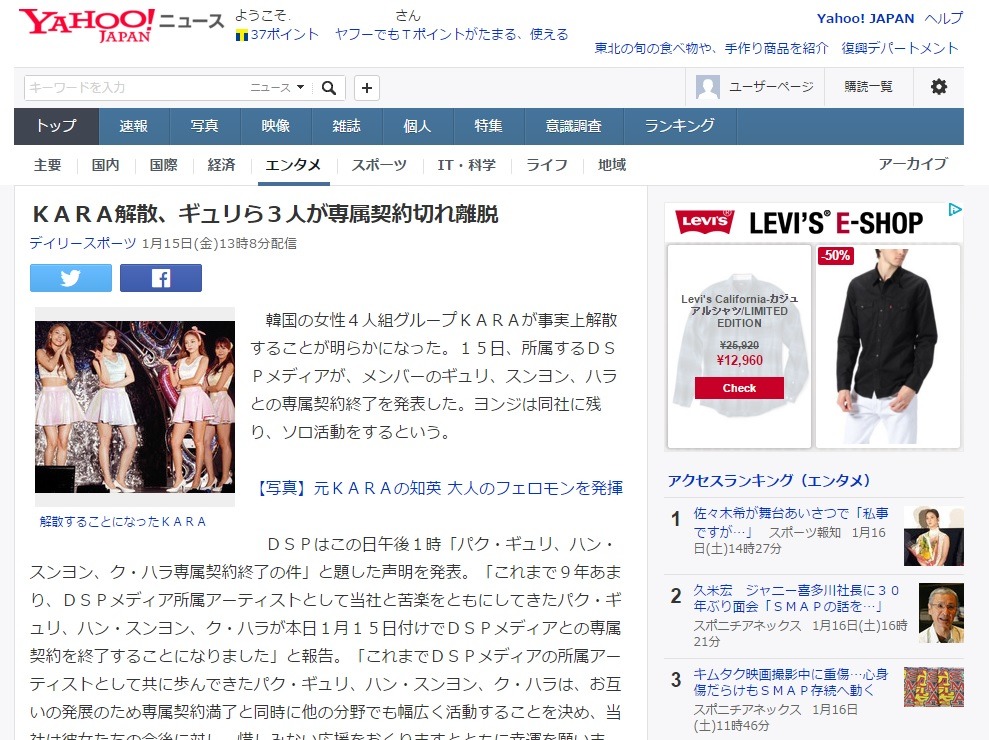Open ranking 1 佐々木希 article

791,522
